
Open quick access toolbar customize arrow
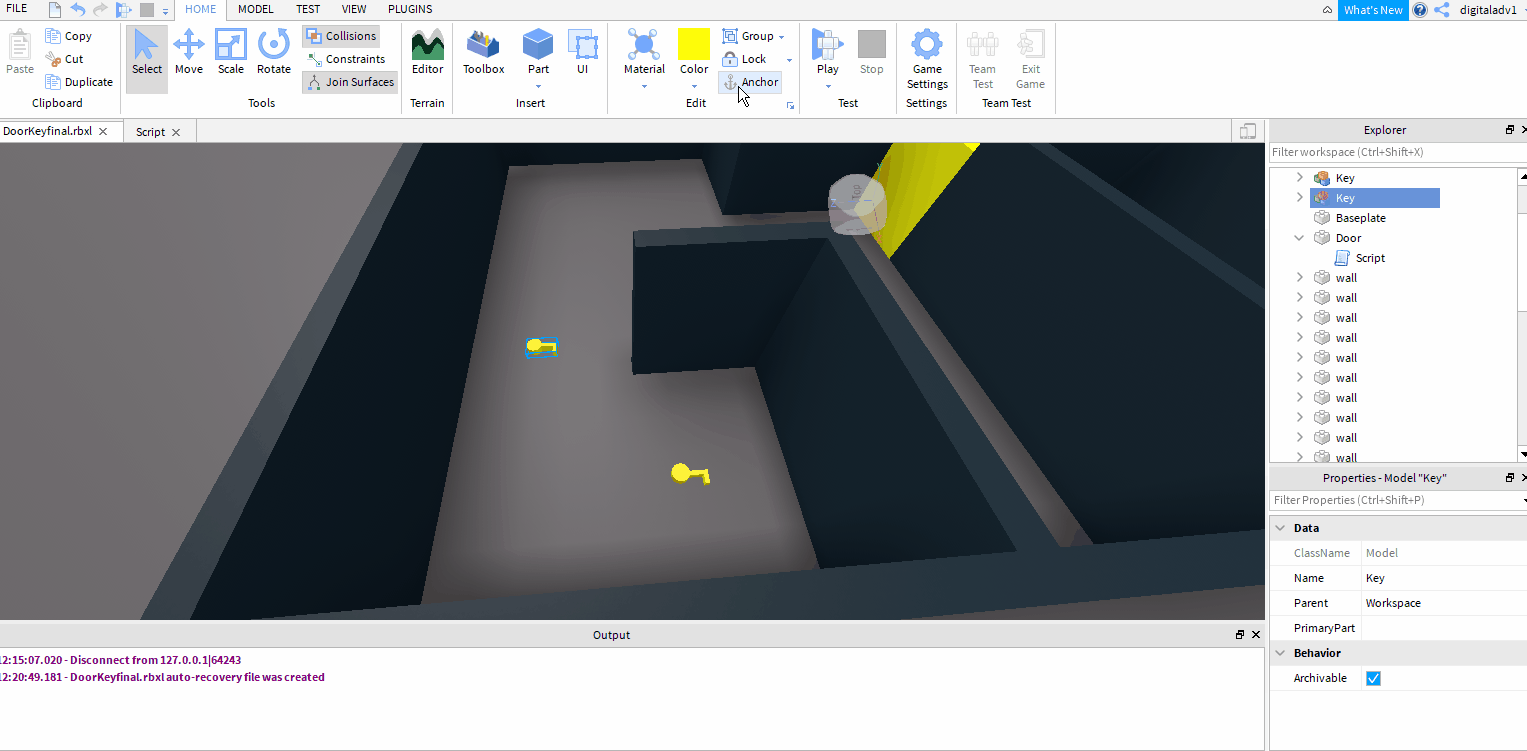(165, 10)
